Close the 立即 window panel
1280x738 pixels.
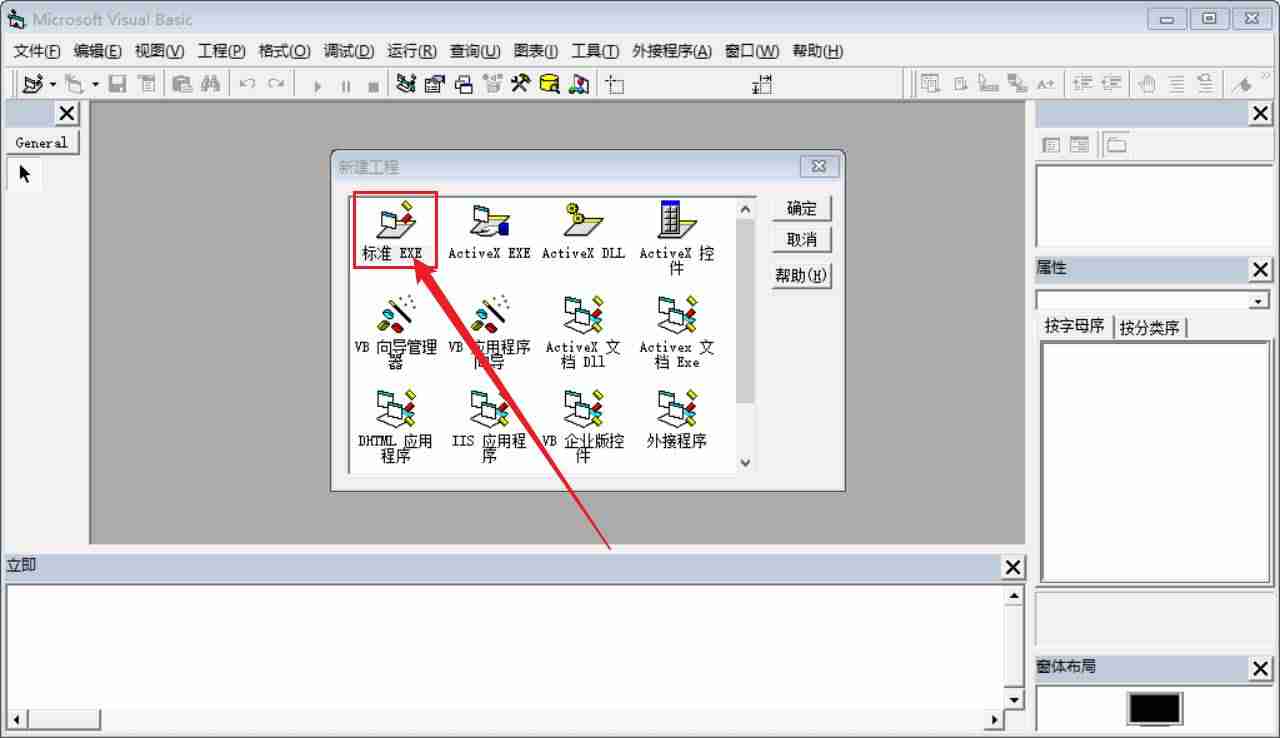pyautogui.click(x=1013, y=567)
